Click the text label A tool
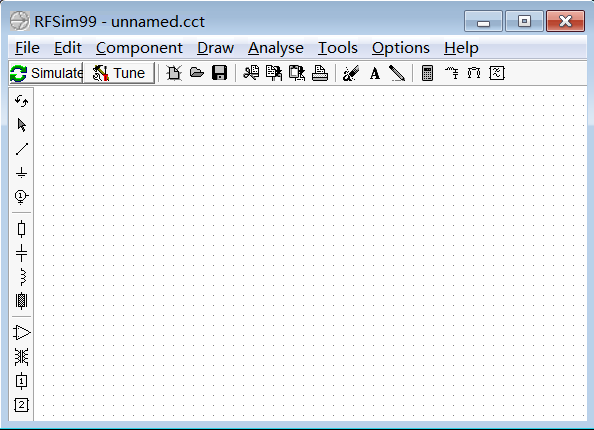This screenshot has width=594, height=430. click(375, 73)
